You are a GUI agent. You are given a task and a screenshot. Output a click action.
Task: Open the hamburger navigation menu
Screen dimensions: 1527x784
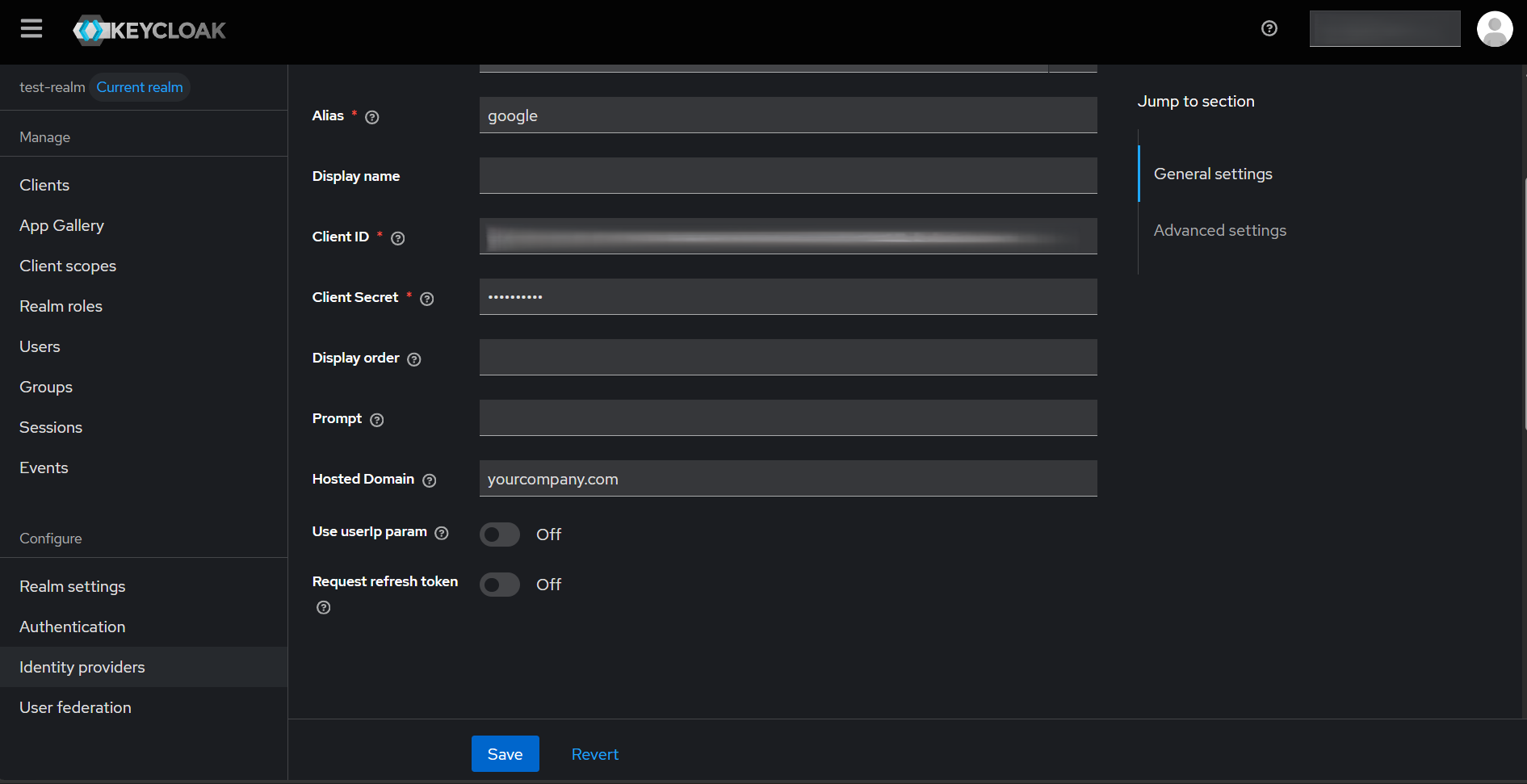tap(31, 29)
